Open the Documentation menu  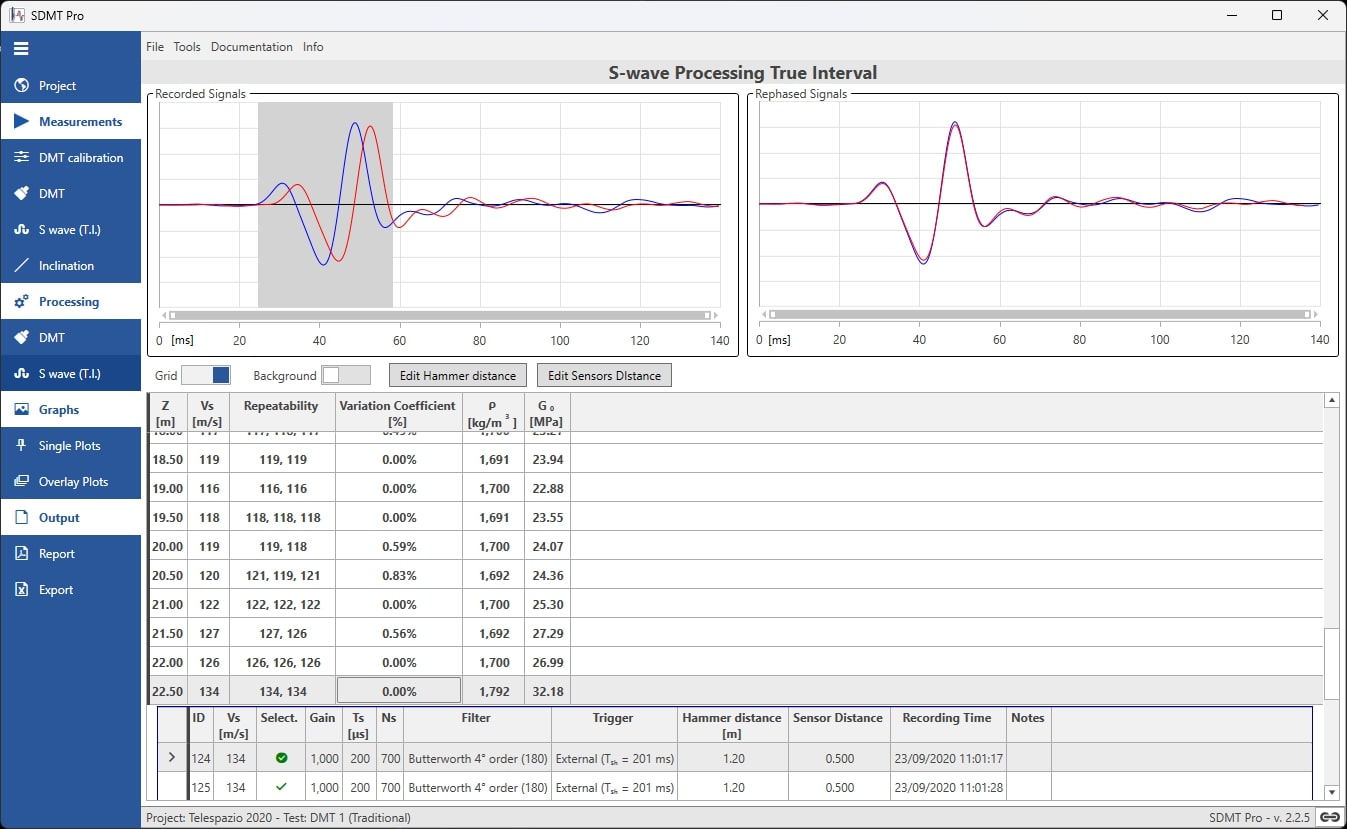point(252,47)
